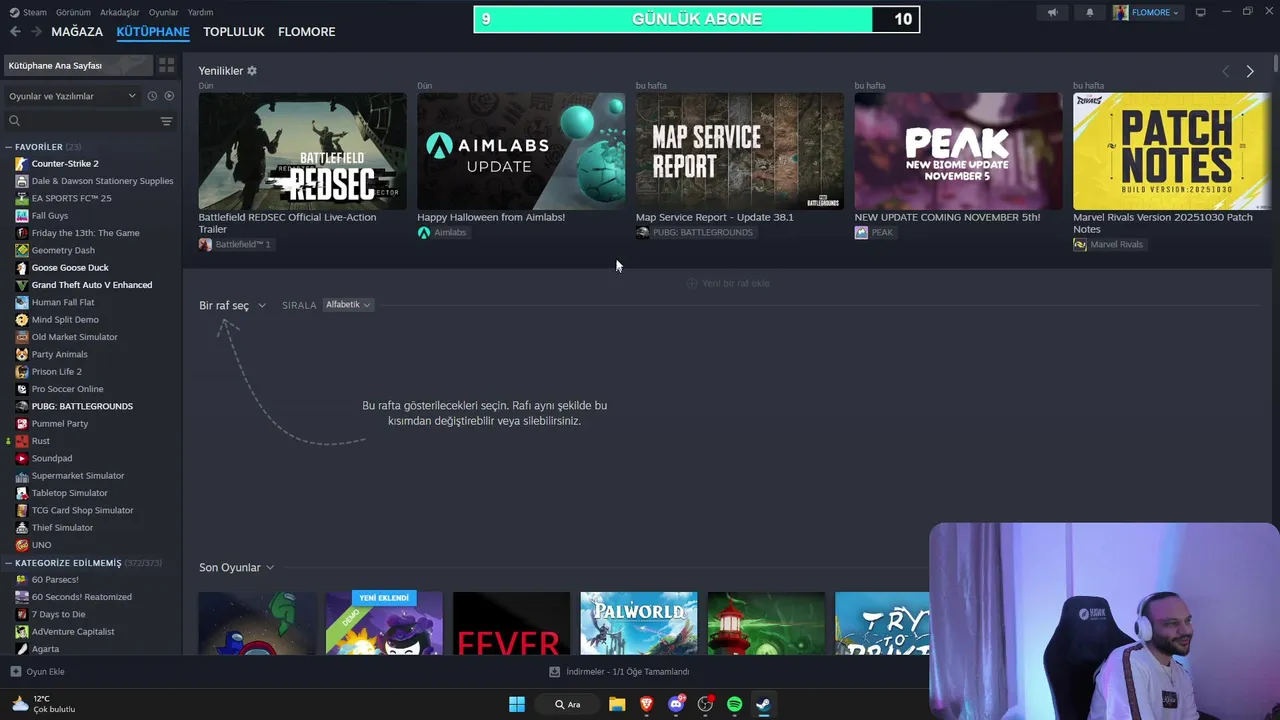Image resolution: width=1280 pixels, height=720 pixels.
Task: Click Aimlabs link under news card
Action: click(x=450, y=232)
